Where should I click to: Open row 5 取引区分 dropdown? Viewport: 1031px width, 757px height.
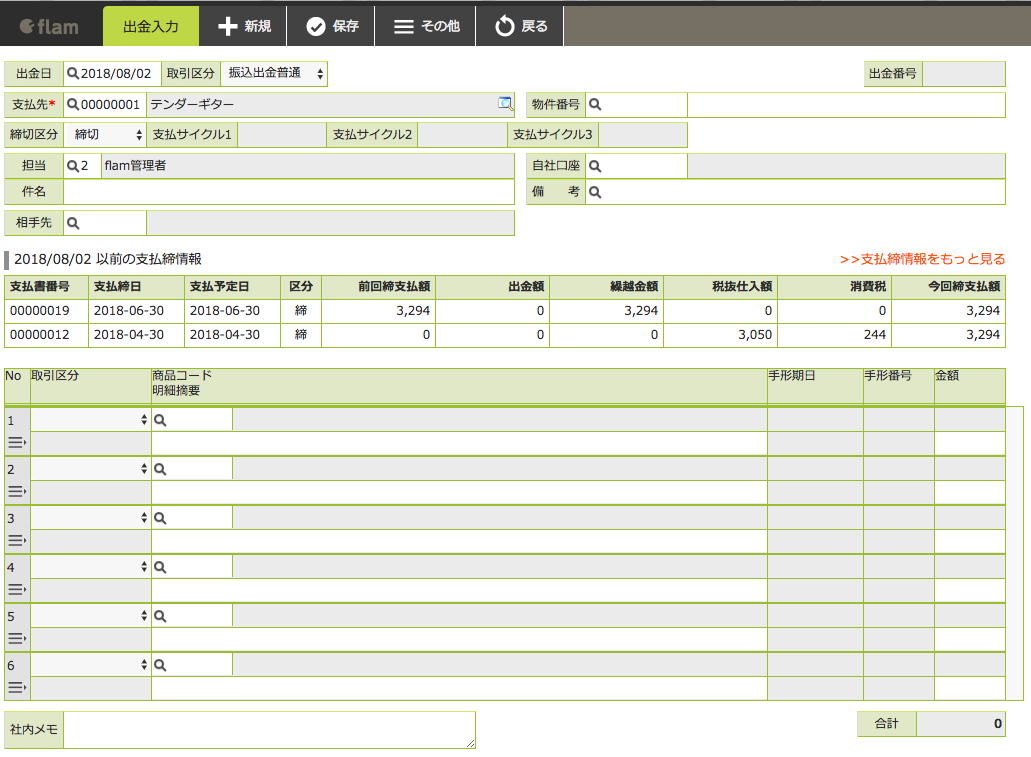click(x=90, y=616)
